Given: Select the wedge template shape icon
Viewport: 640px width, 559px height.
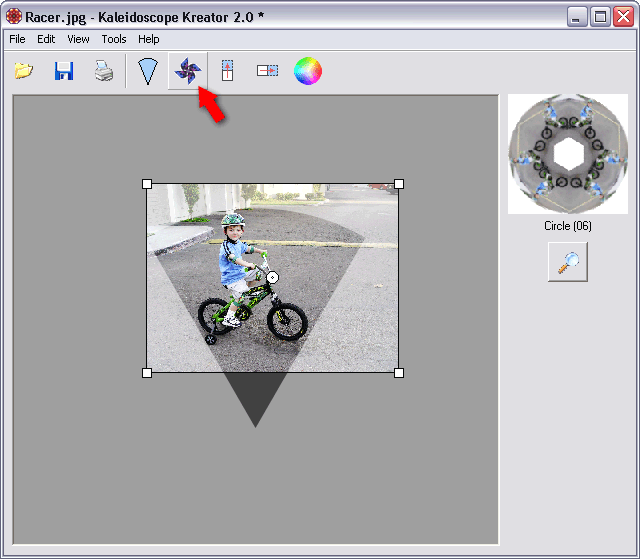Looking at the screenshot, I should click(147, 71).
